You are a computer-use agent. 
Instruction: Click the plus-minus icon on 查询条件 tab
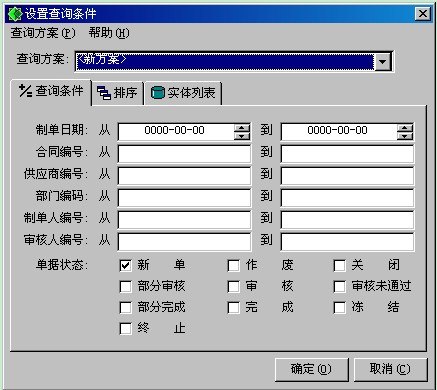tap(25, 91)
